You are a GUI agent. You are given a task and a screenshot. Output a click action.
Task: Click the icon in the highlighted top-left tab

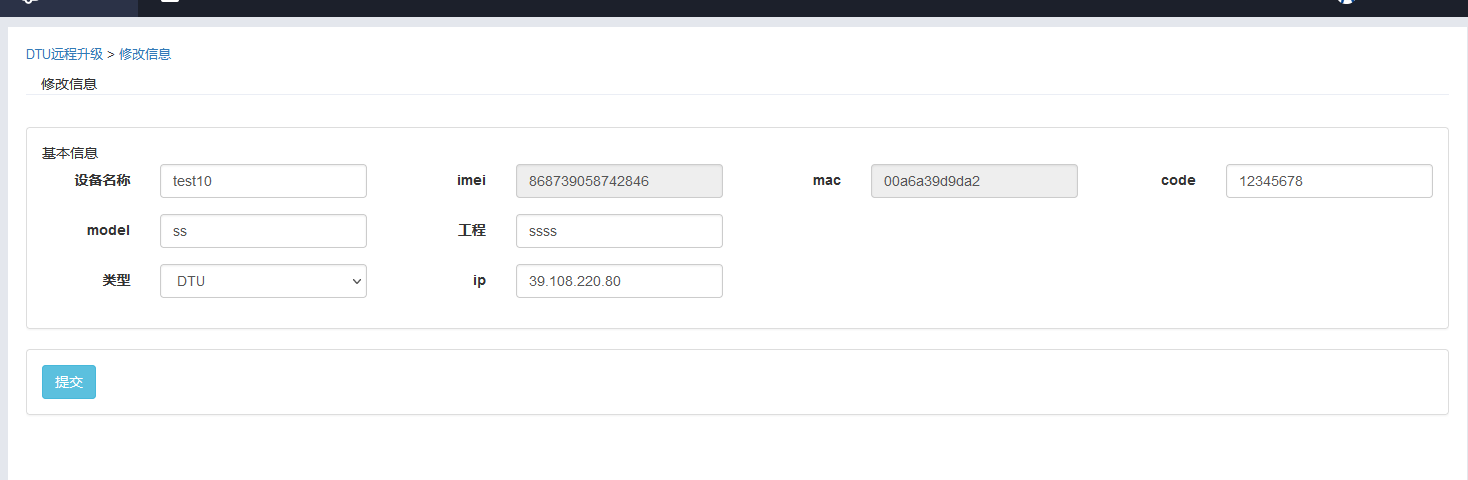pyautogui.click(x=30, y=2)
